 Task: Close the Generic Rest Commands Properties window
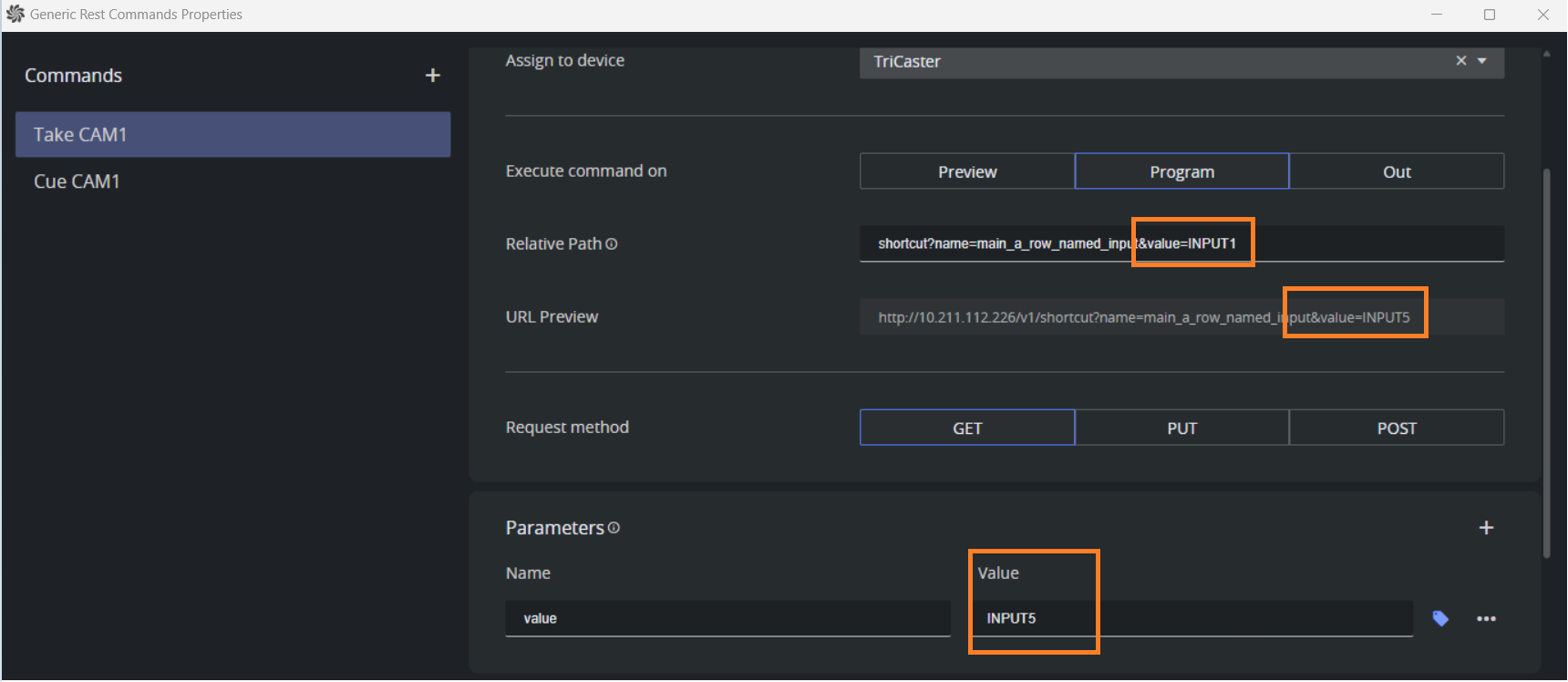pyautogui.click(x=1543, y=15)
